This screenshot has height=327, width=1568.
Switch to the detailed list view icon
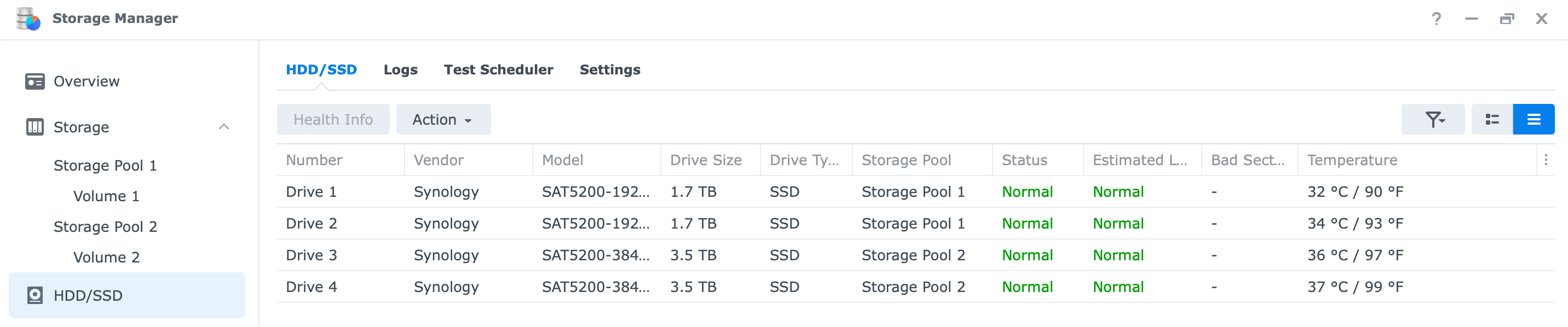point(1492,119)
